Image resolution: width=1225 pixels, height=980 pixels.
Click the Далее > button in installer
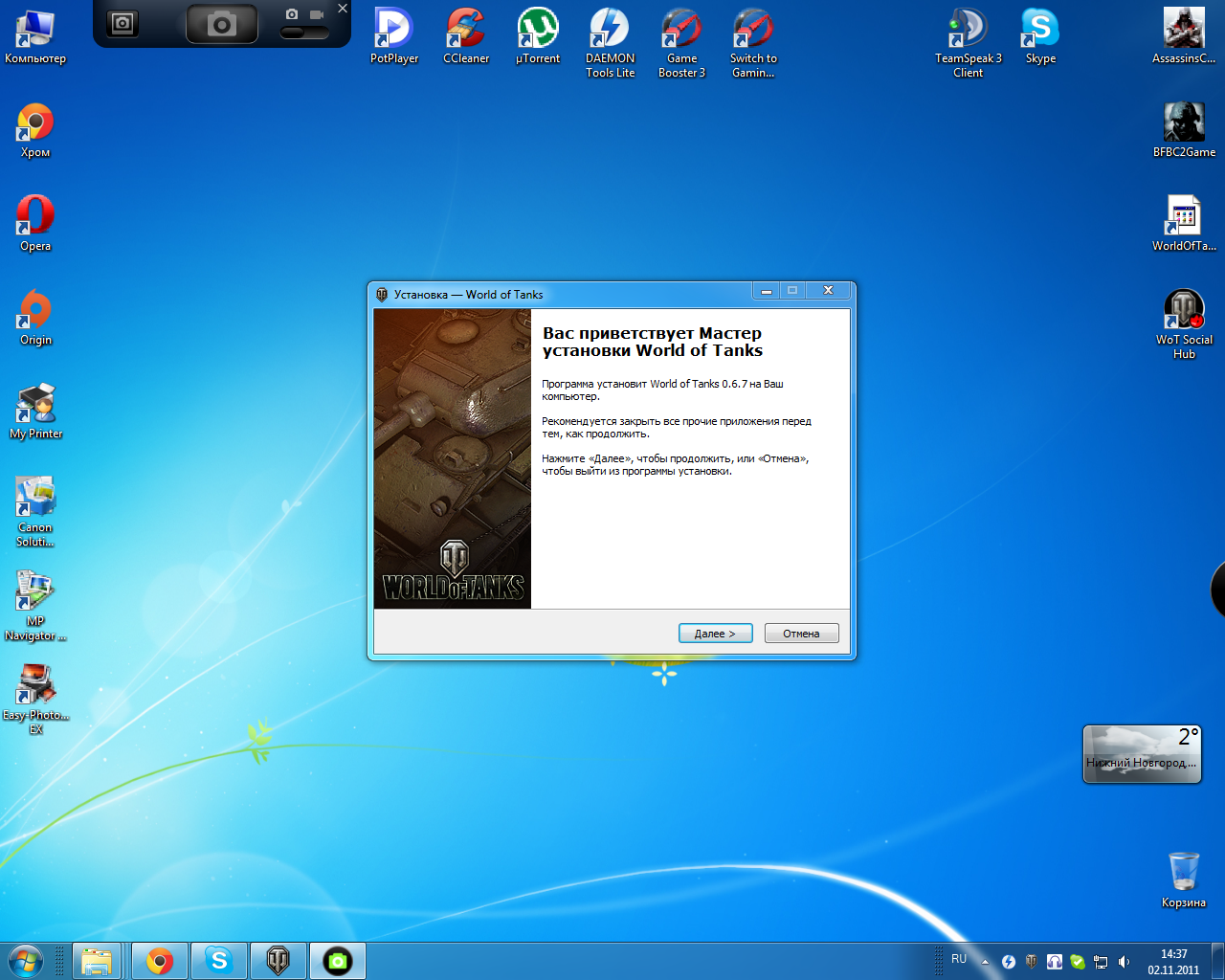(x=715, y=634)
